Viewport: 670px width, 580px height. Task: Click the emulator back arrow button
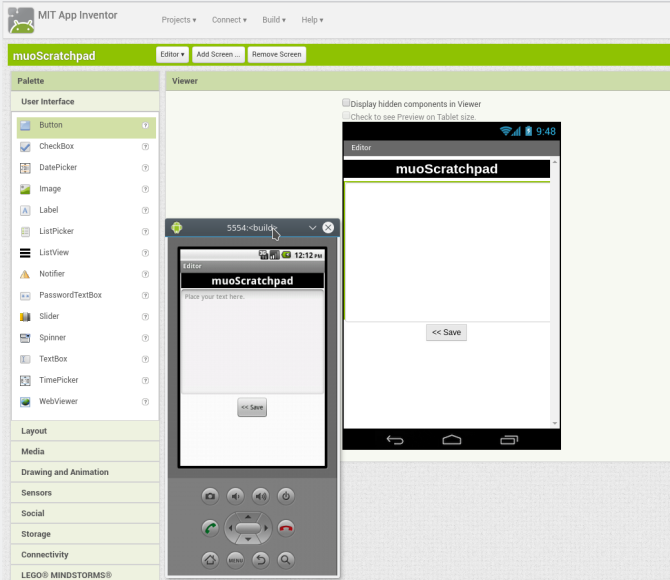pos(261,559)
